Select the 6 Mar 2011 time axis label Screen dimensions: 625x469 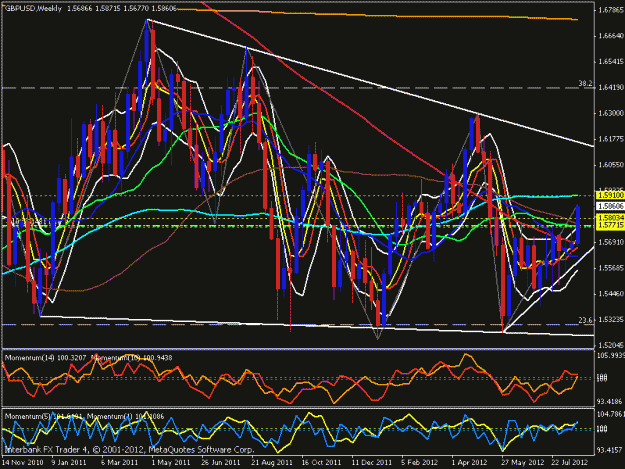tap(119, 463)
